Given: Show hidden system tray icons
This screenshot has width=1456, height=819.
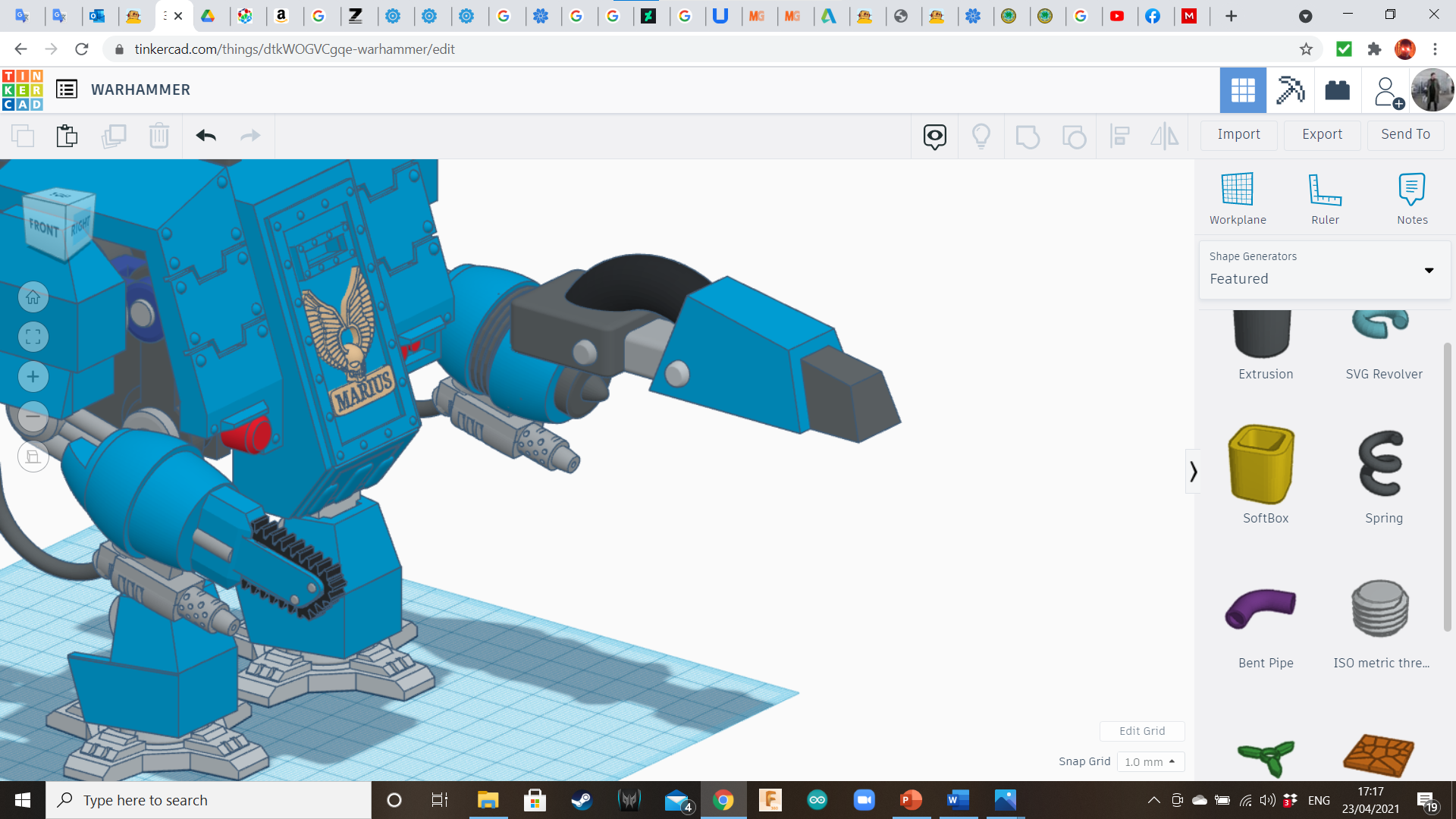Looking at the screenshot, I should pyautogui.click(x=1153, y=800).
